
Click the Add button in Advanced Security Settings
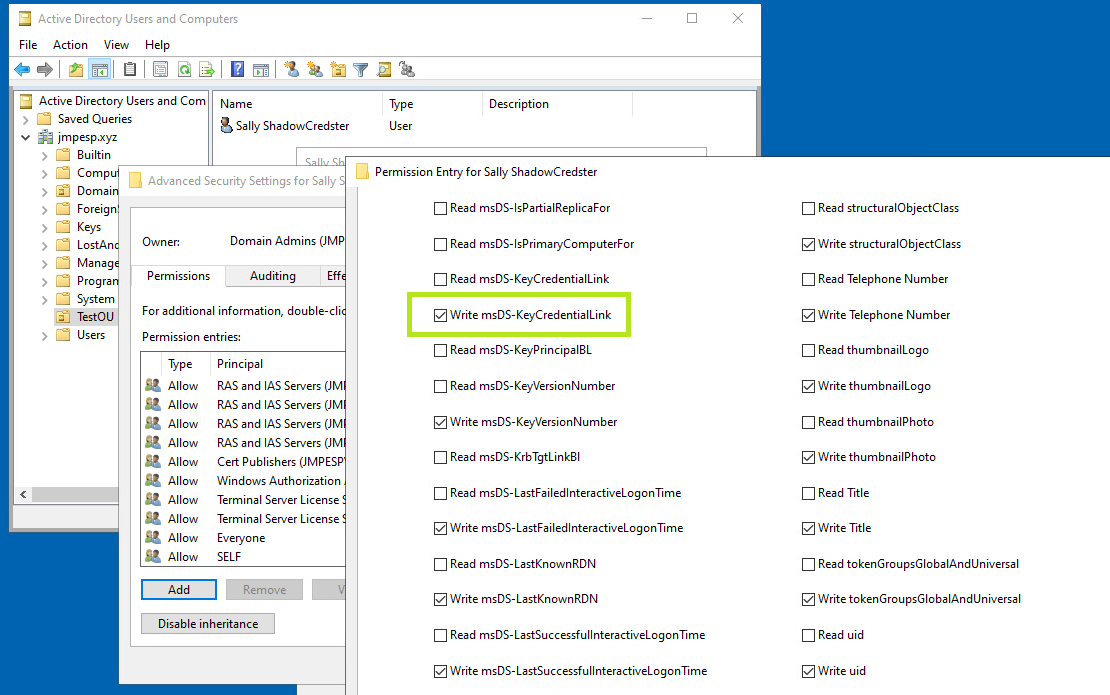point(179,590)
